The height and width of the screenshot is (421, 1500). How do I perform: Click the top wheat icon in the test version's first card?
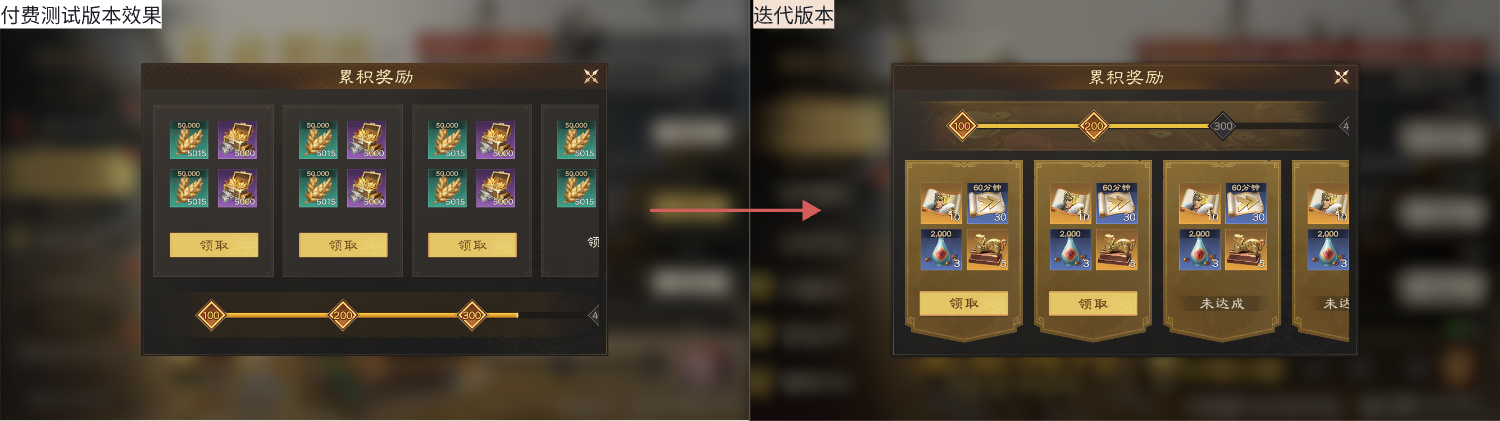189,141
